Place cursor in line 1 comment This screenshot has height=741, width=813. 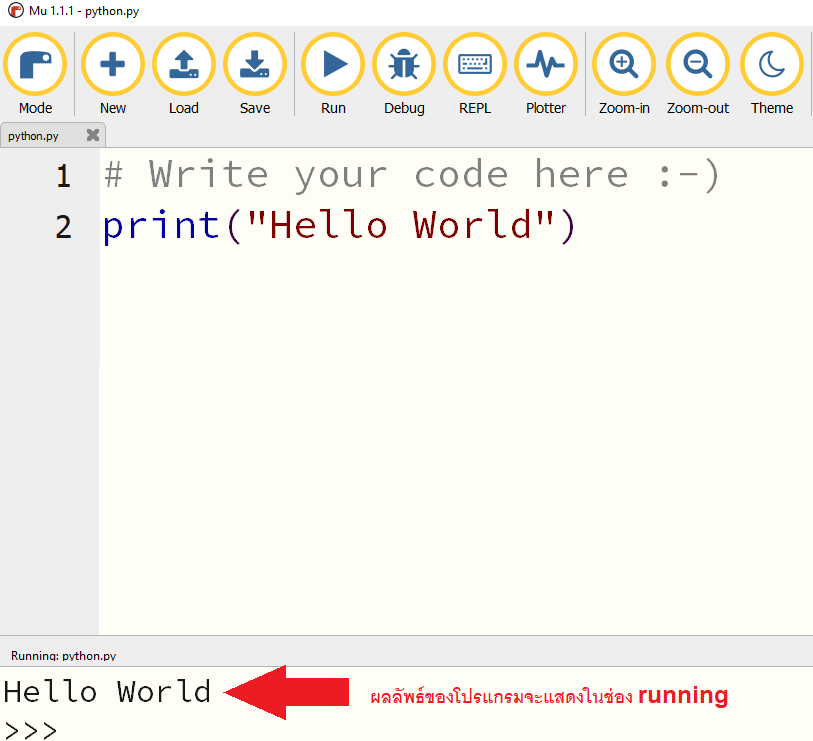411,175
